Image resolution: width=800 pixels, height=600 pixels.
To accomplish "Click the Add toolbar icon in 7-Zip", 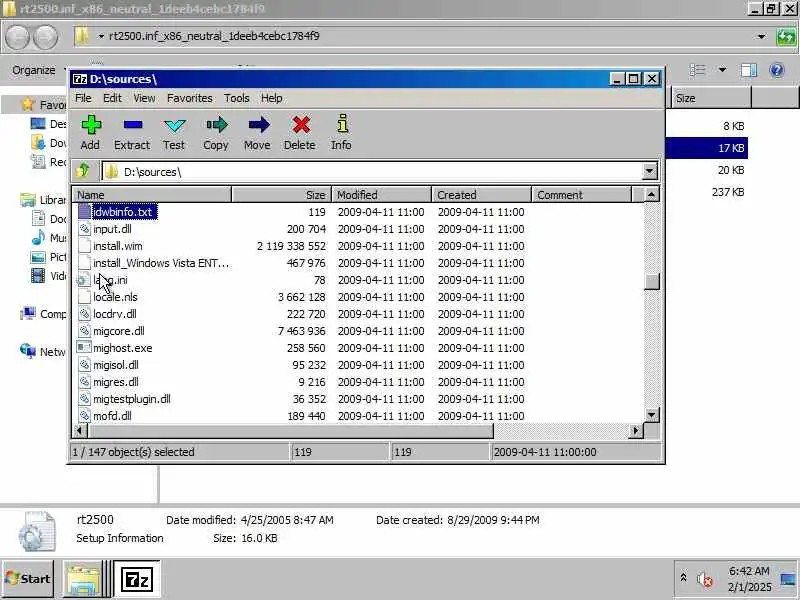I will [91, 125].
